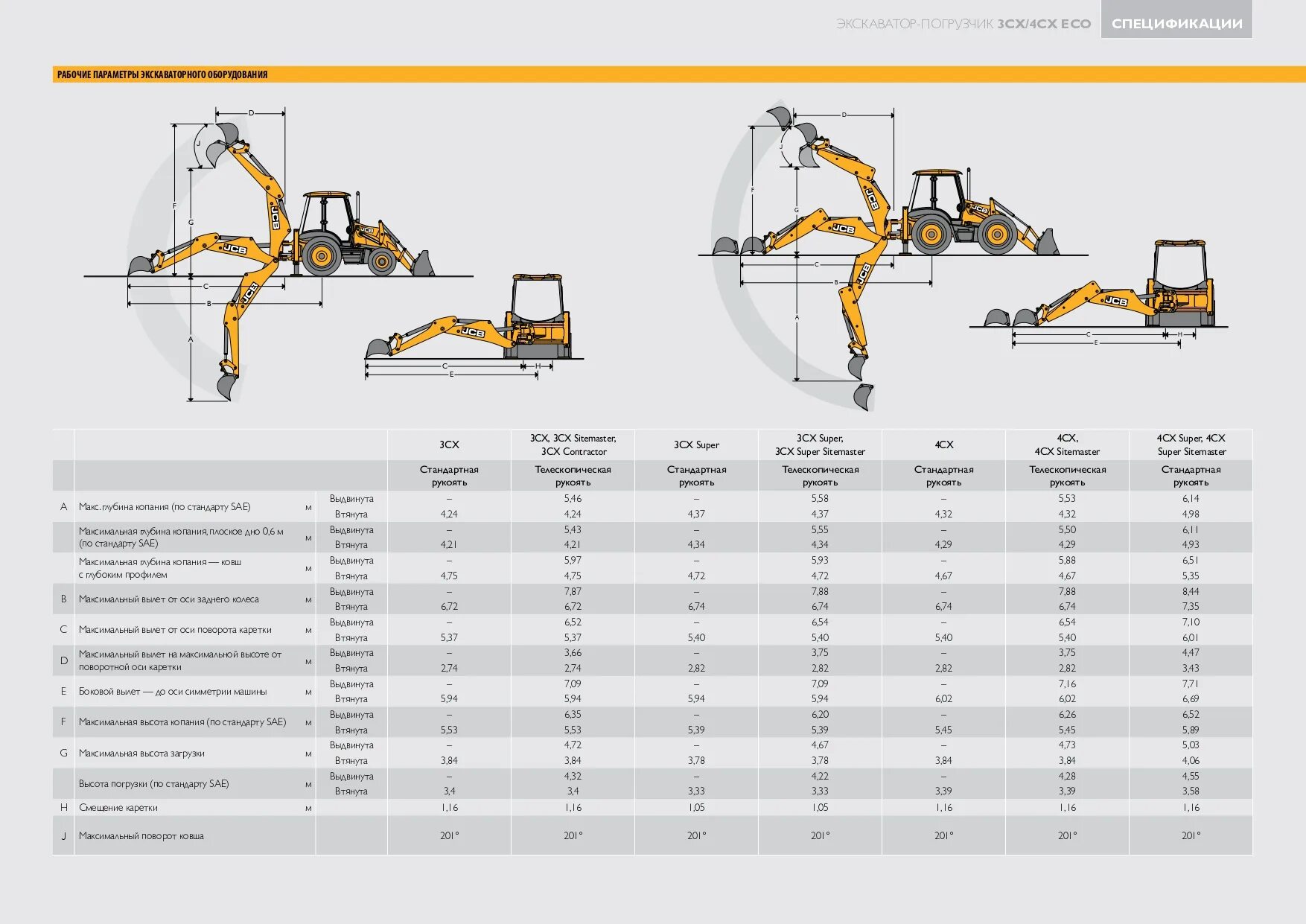This screenshot has width=1306, height=924.
Task: Click value 6,35 in row F
Action: pos(573,714)
